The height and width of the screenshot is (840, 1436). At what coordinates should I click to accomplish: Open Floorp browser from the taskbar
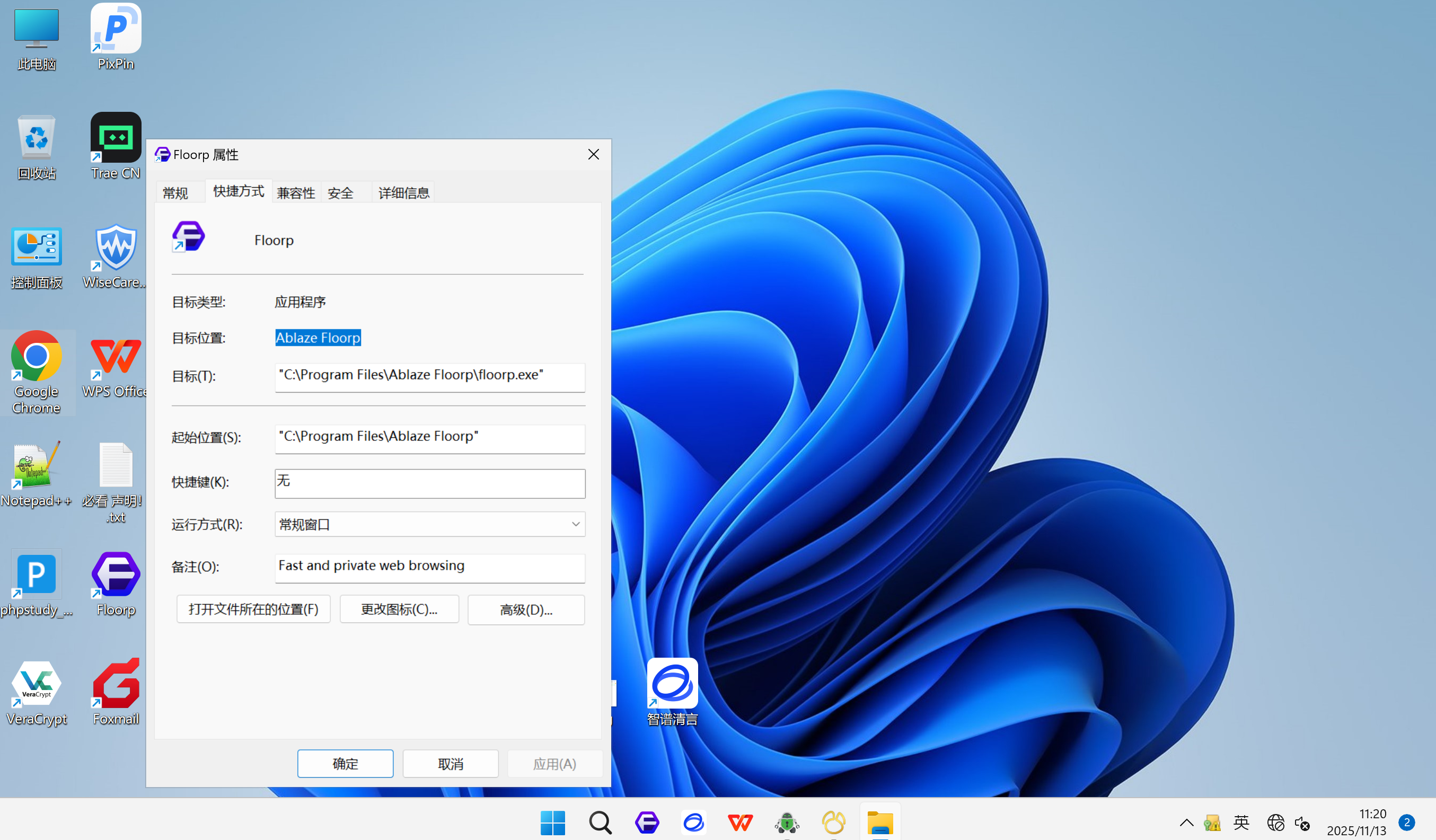[x=647, y=823]
